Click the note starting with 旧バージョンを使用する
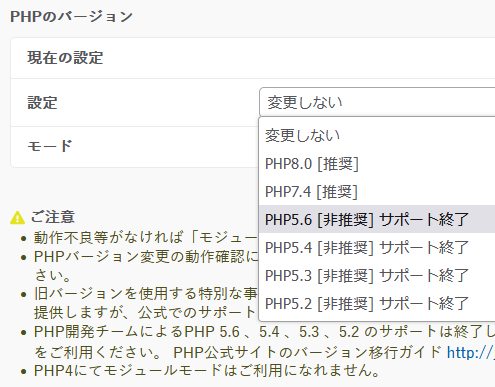Viewport: 495px width, 387px height. coord(145,303)
